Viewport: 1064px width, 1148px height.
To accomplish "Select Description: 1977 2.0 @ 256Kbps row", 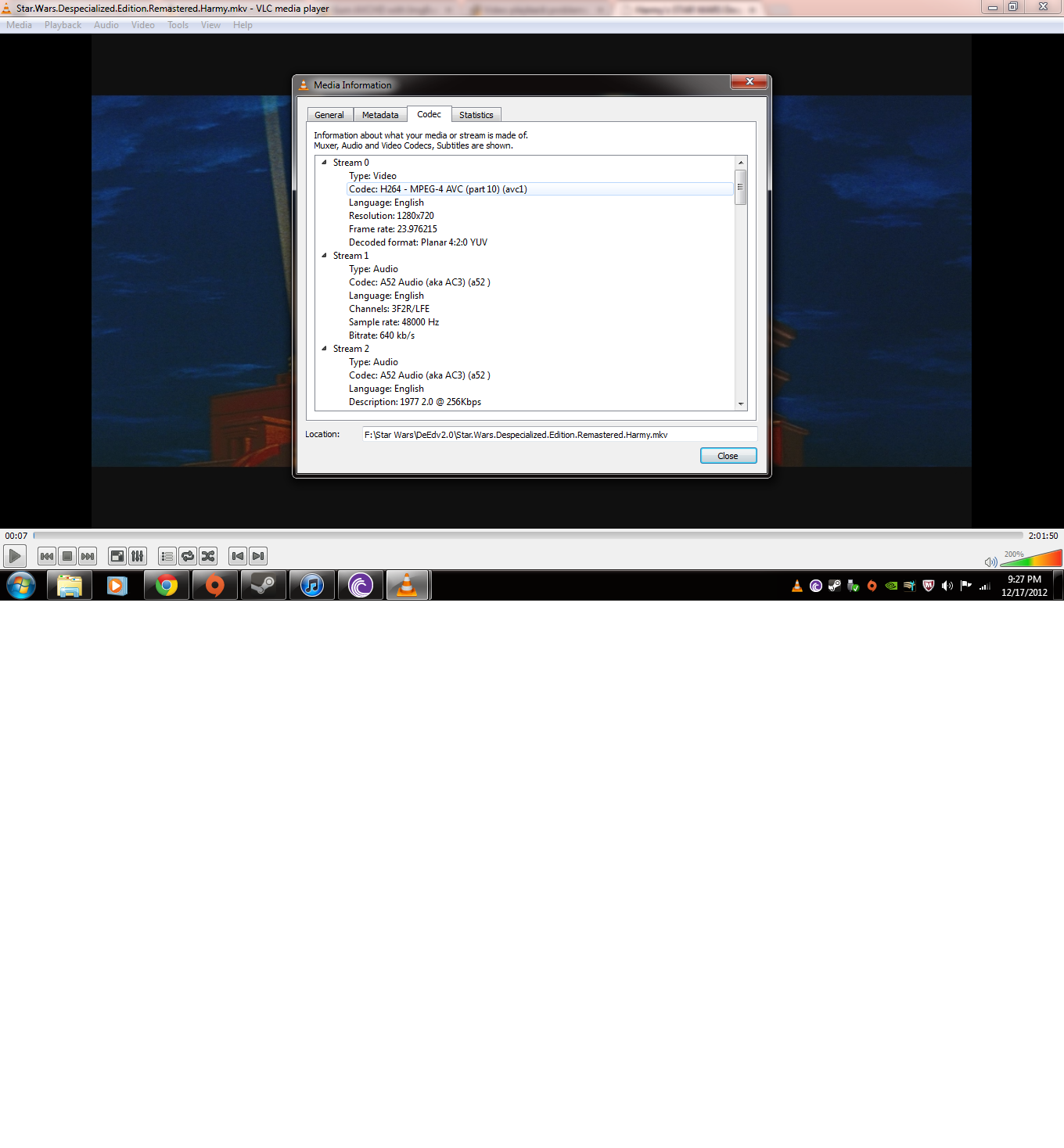I will coord(415,402).
